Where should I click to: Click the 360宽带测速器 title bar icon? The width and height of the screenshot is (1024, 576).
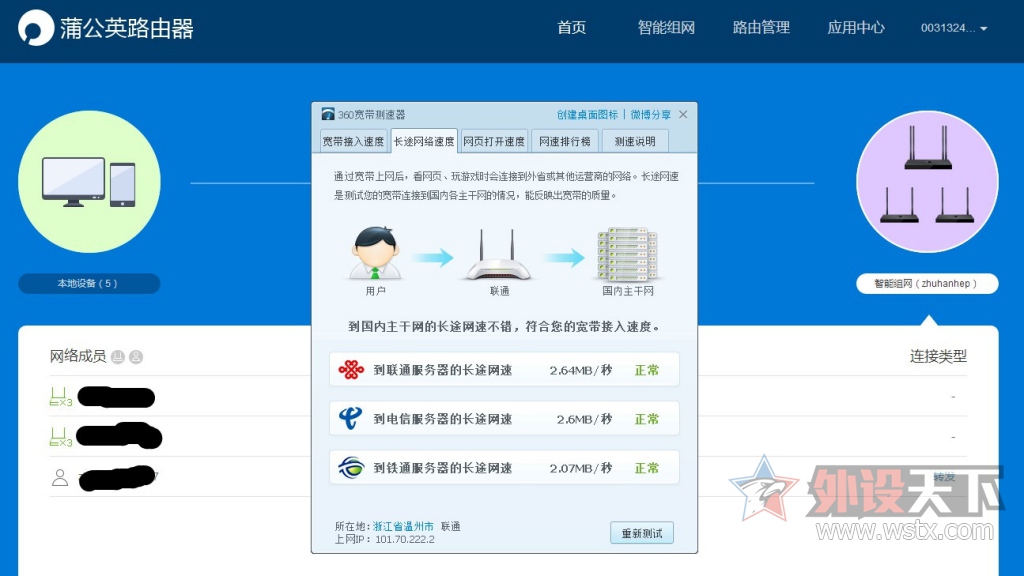click(x=328, y=114)
